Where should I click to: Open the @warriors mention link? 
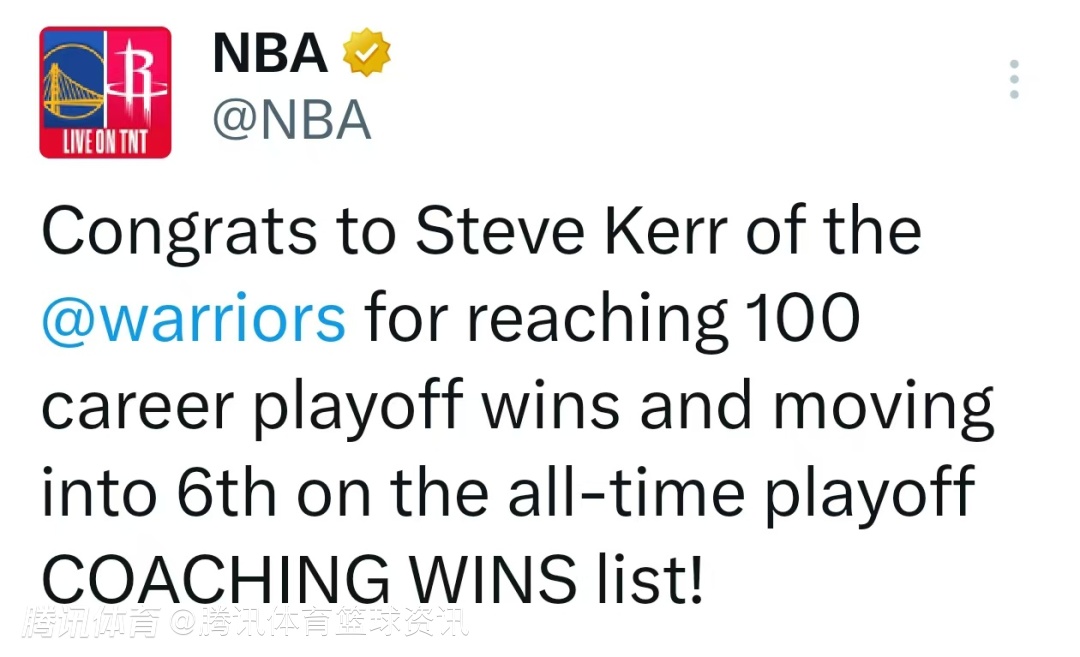tap(194, 318)
